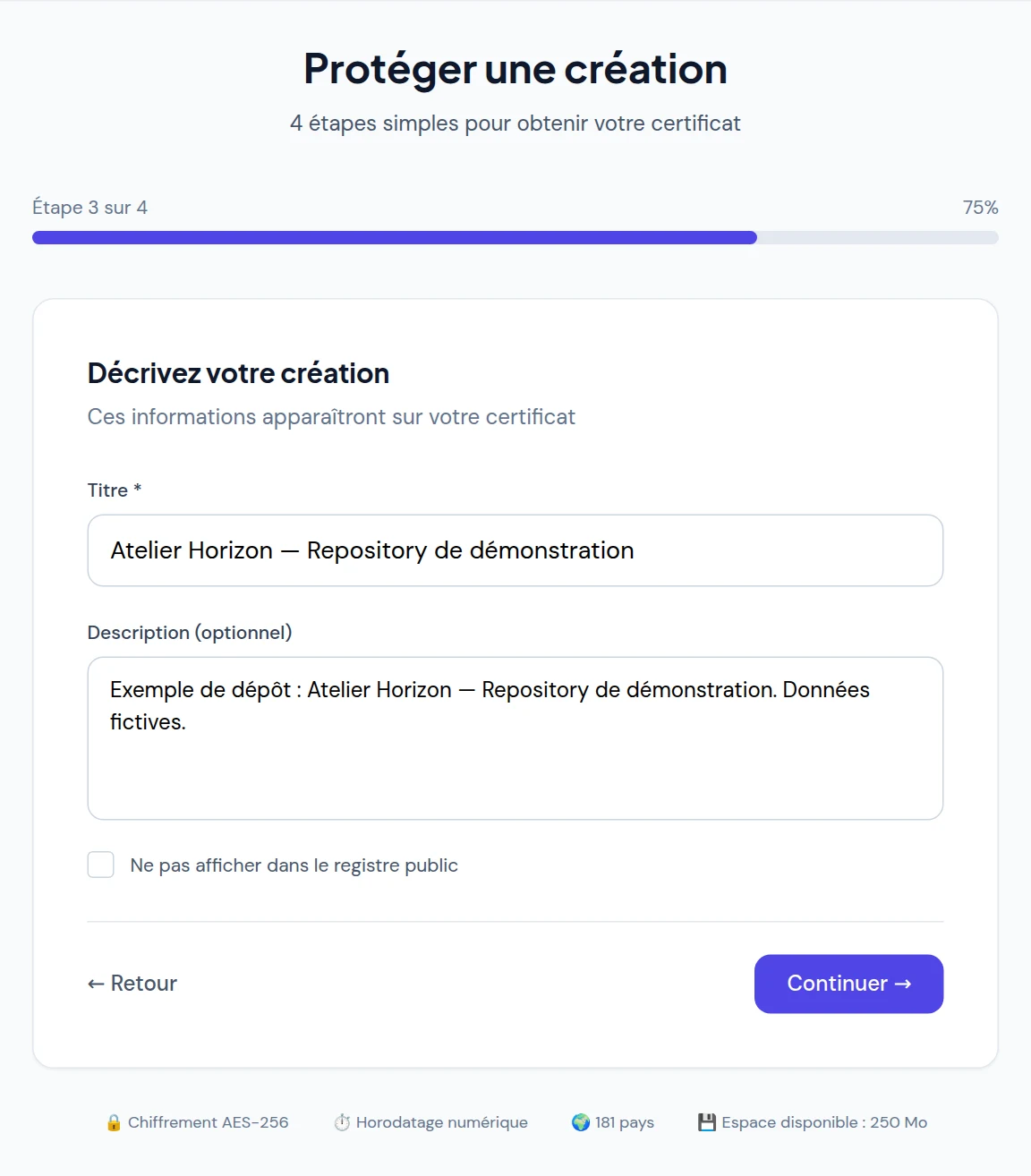Select the 'Ne pas afficher dans le registre public' label
The width and height of the screenshot is (1031, 1176).
pyautogui.click(x=294, y=865)
